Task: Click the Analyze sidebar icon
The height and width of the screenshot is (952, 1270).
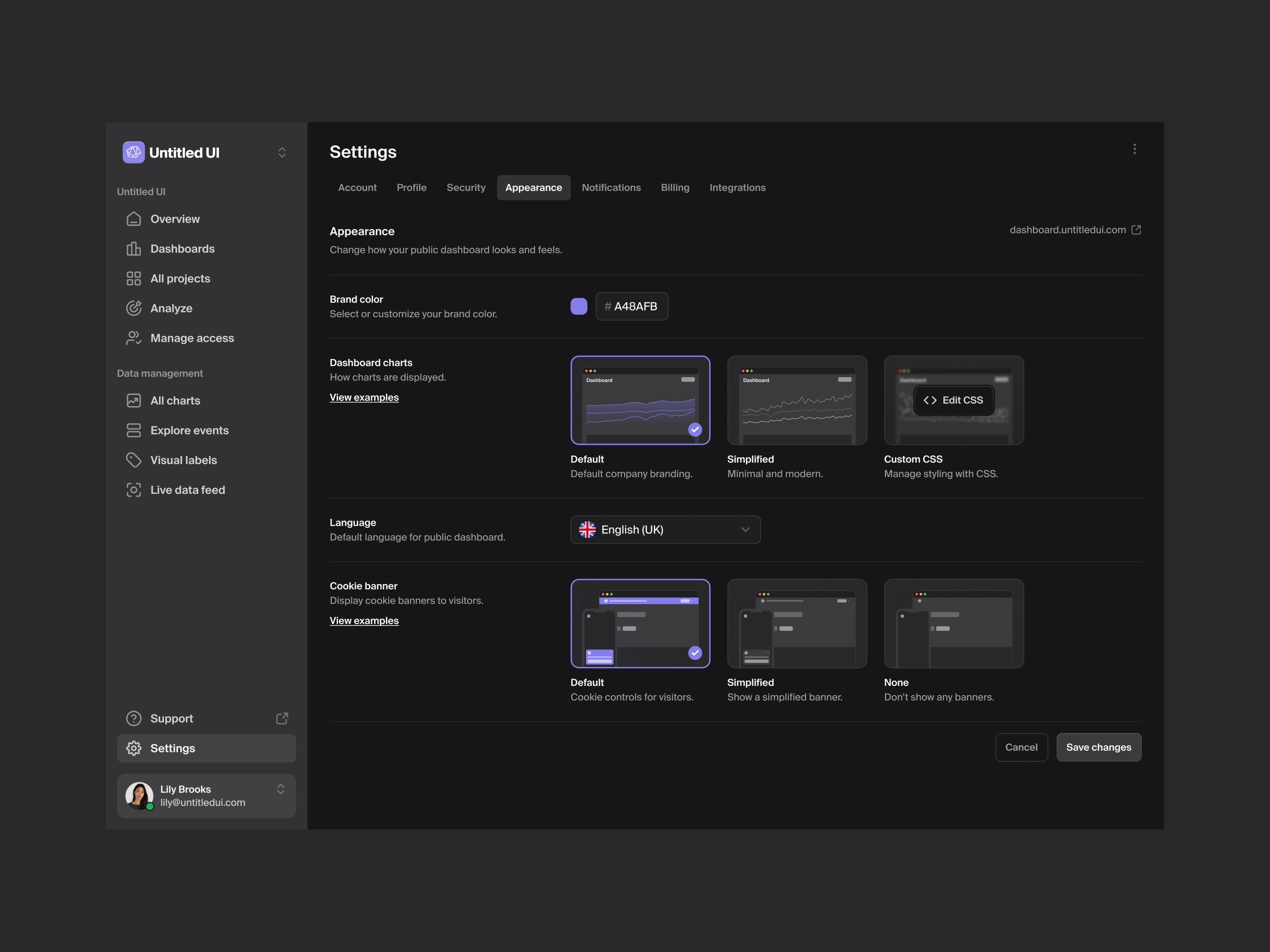Action: click(133, 308)
